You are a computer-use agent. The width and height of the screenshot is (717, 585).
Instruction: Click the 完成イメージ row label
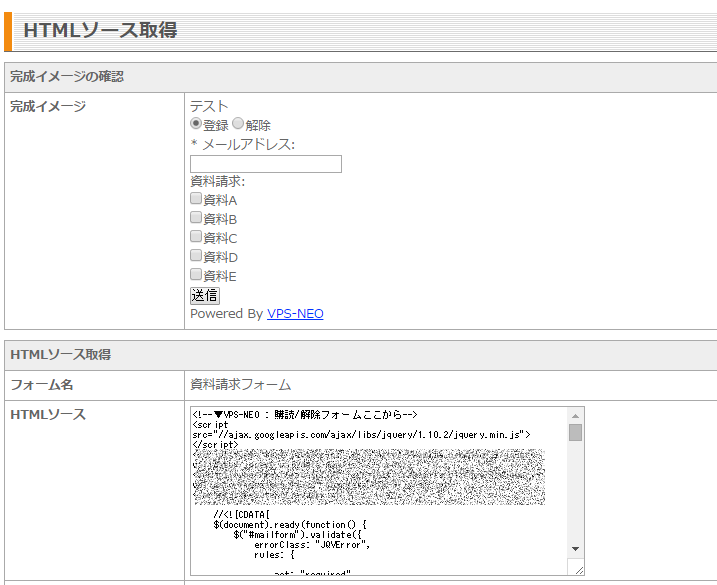[48, 107]
